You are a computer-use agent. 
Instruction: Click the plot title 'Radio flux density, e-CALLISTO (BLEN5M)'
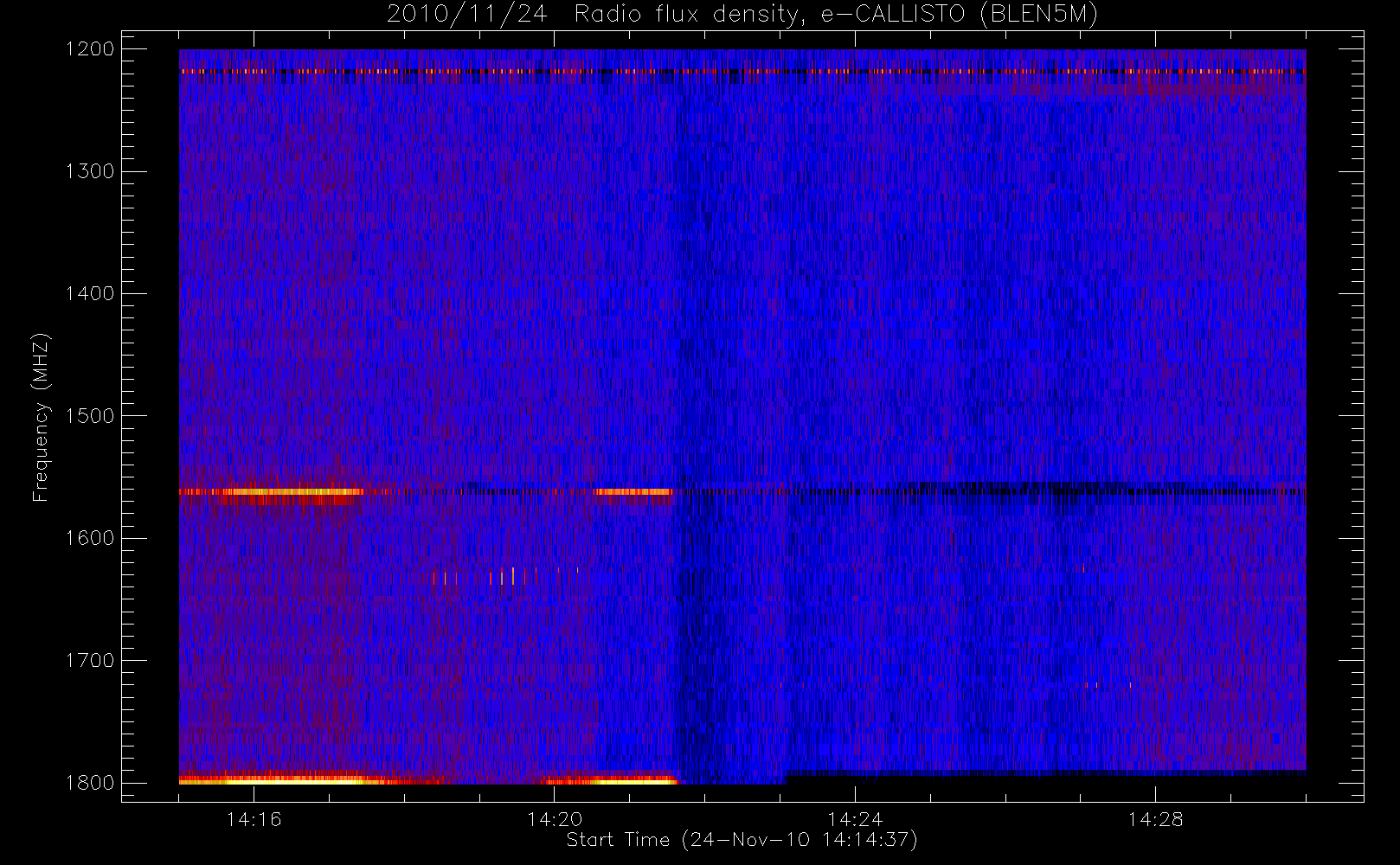coord(836,15)
